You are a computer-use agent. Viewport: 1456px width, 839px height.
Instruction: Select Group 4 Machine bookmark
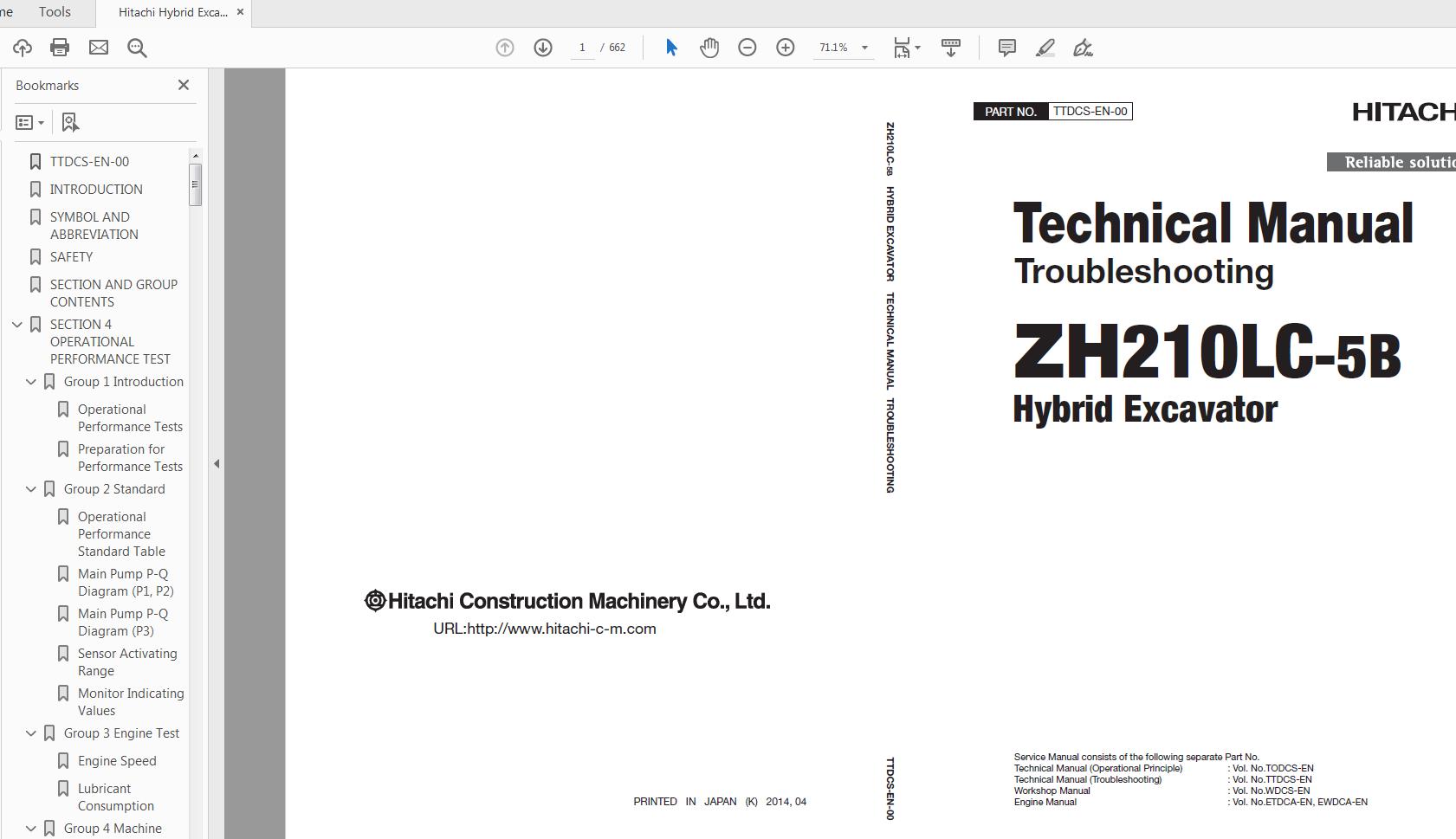(113, 829)
